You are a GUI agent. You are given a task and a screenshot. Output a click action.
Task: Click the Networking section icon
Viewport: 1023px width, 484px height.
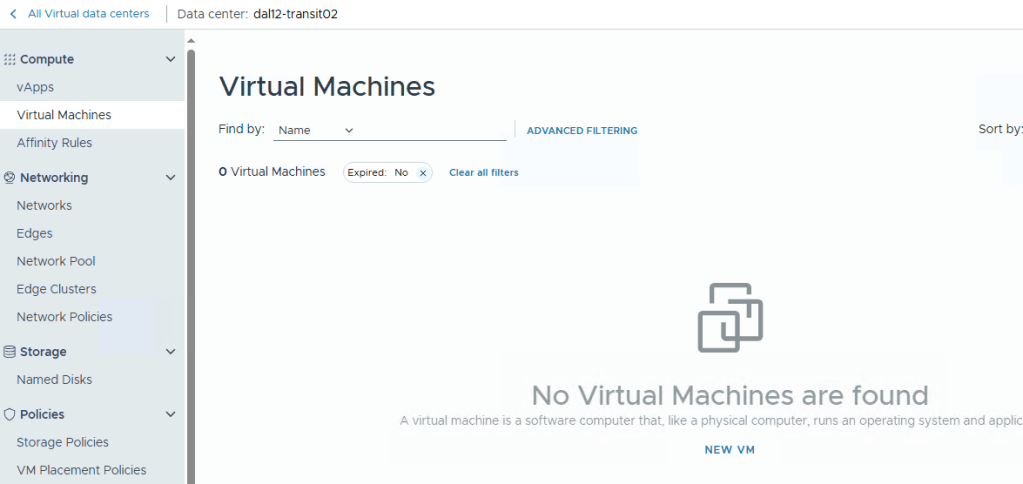tap(10, 178)
